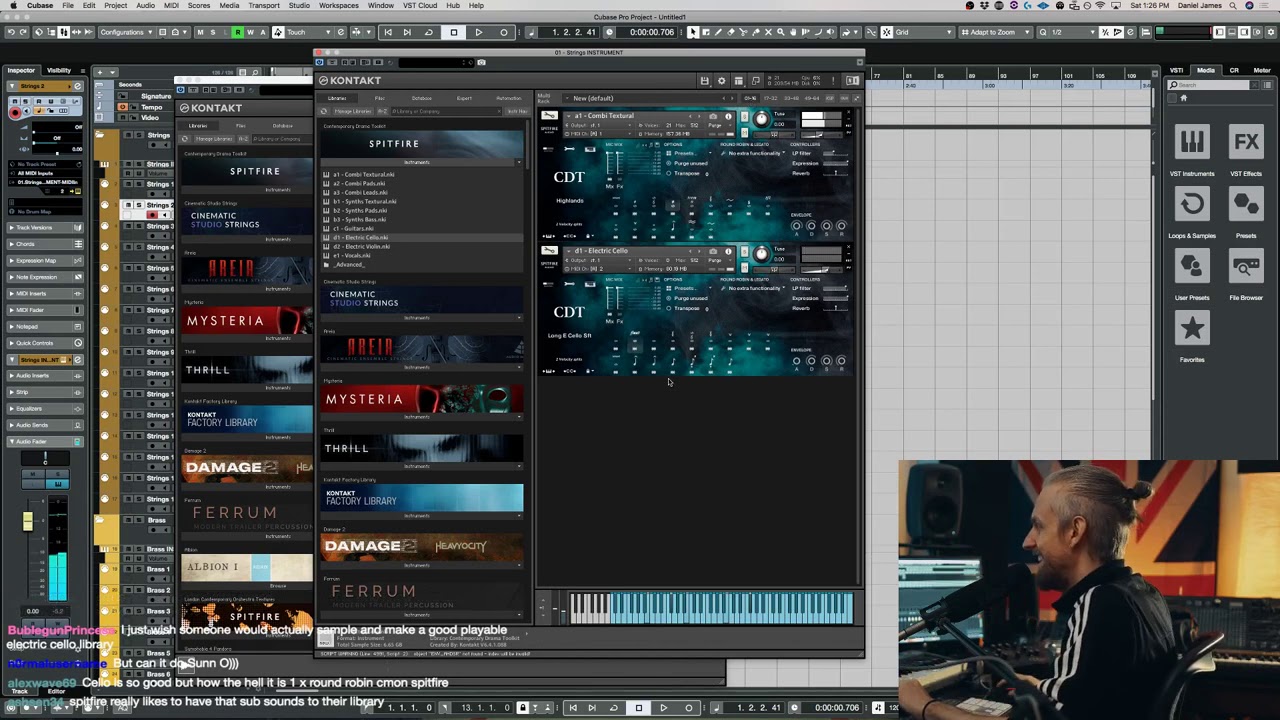
Task: Click the Kontakt snapshot camera icon for Combi Textural
Action: (x=713, y=116)
